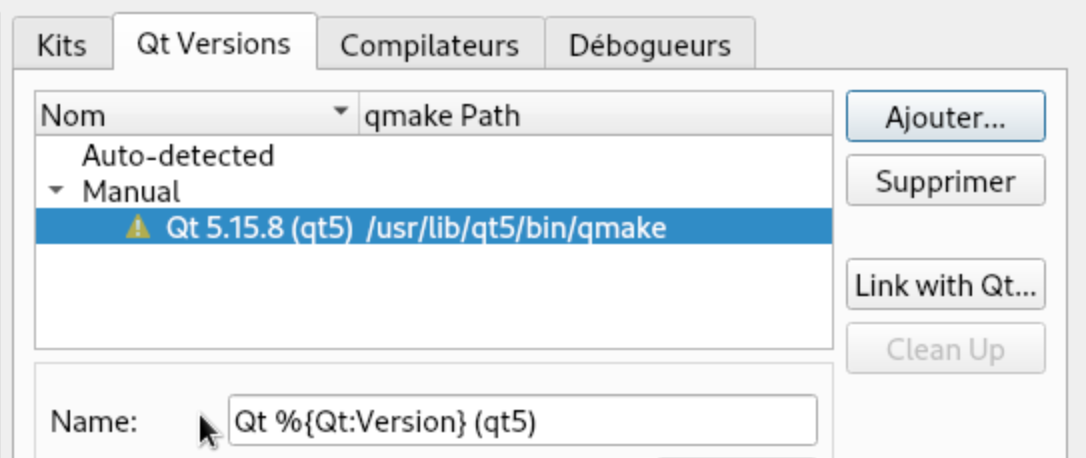Select the Qt 5.15.8 (qt5) version name

(x=259, y=228)
